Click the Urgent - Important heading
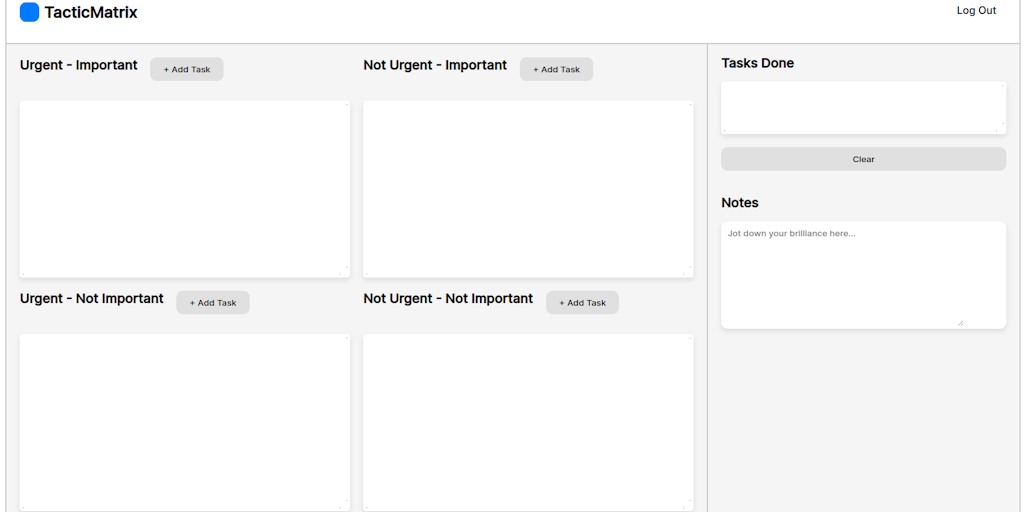 (79, 65)
